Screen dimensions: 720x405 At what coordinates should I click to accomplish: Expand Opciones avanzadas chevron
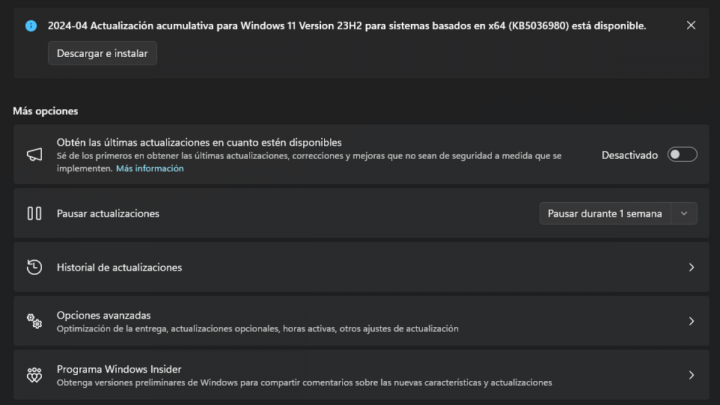692,321
